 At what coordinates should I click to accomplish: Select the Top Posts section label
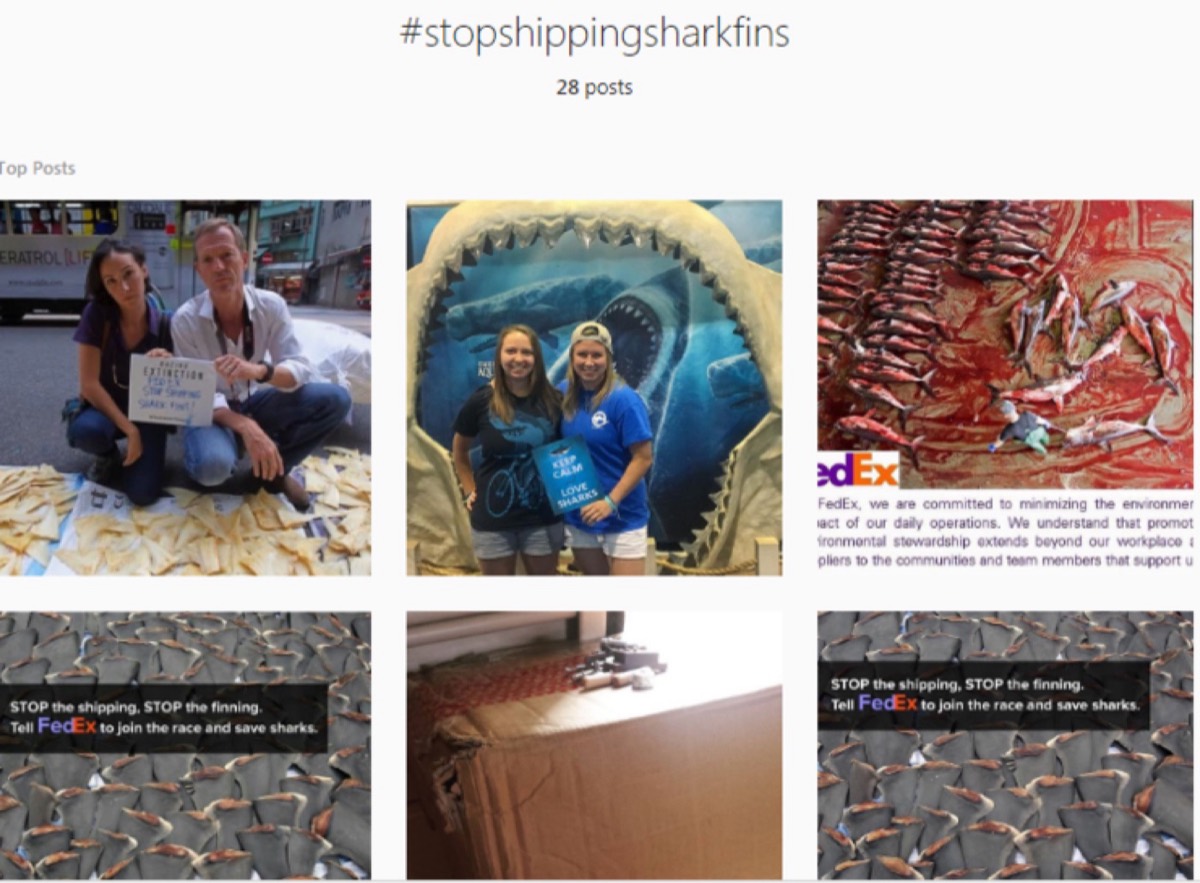click(x=37, y=168)
